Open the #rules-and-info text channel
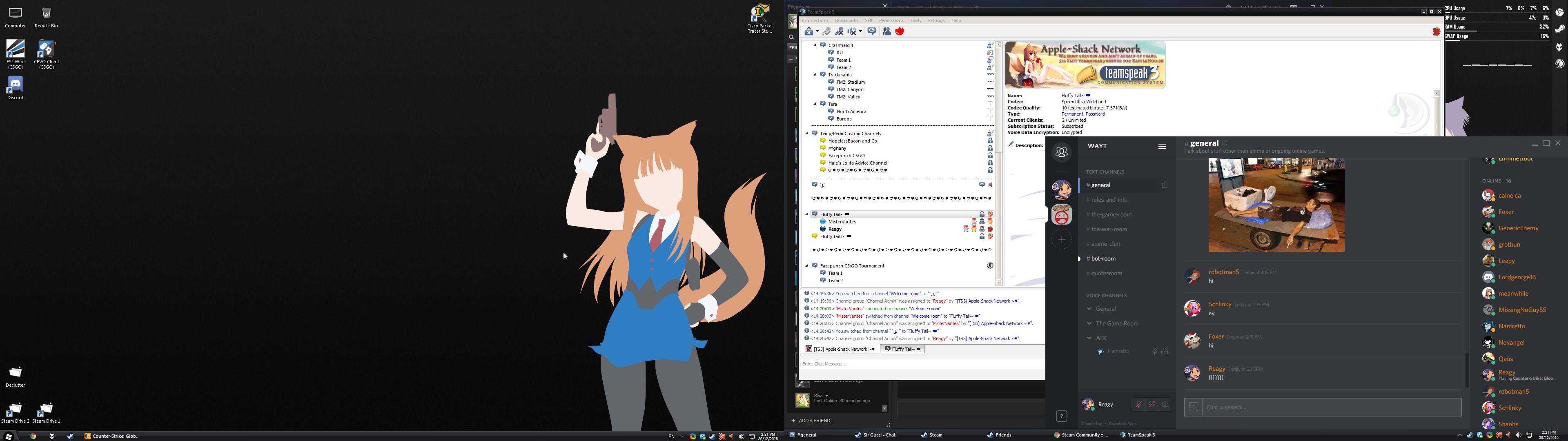 click(1107, 200)
